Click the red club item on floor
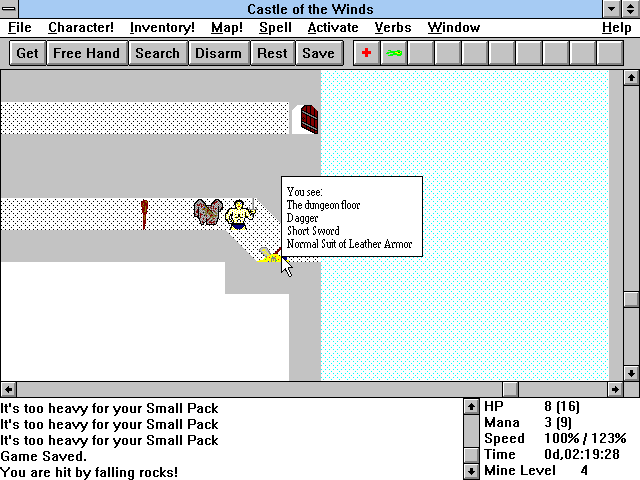Viewport: 640px width, 480px height. click(144, 214)
